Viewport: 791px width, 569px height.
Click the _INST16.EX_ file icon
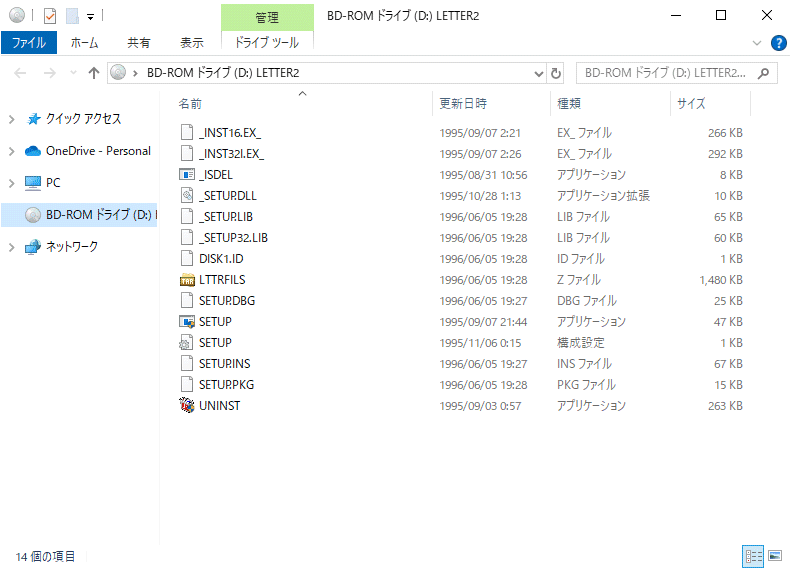pos(187,133)
